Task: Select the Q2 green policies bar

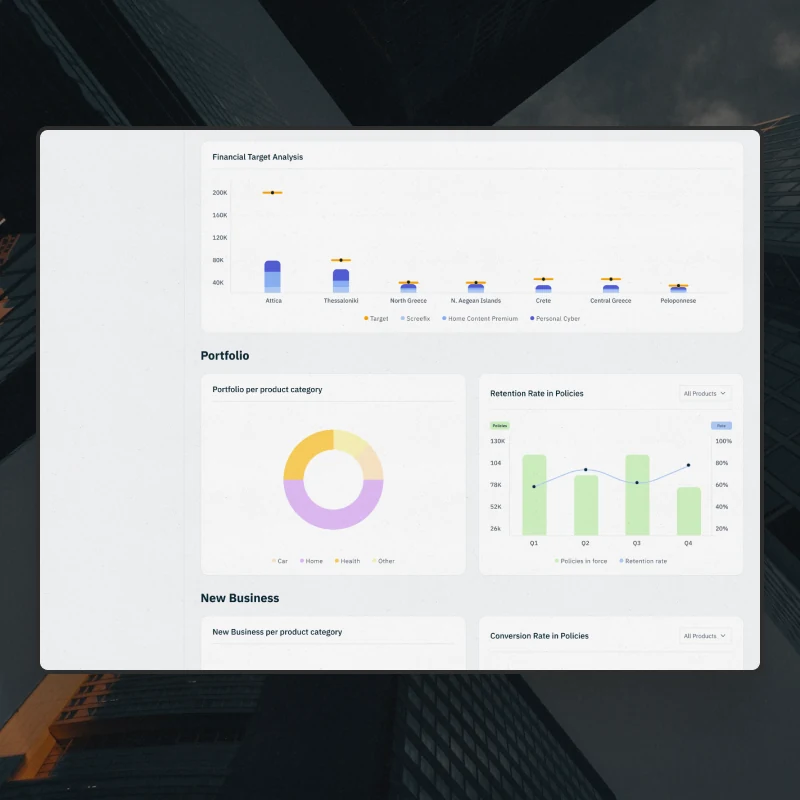Action: pos(586,505)
